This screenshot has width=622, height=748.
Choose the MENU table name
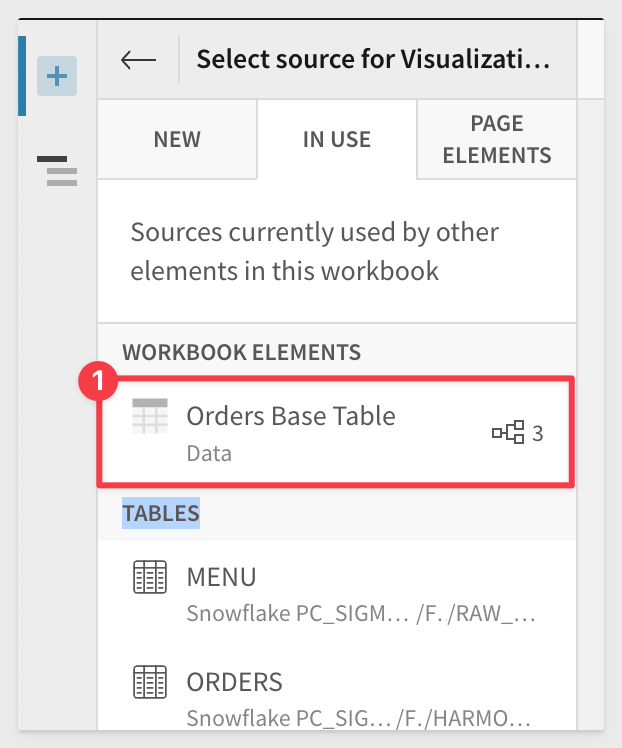coord(222,577)
